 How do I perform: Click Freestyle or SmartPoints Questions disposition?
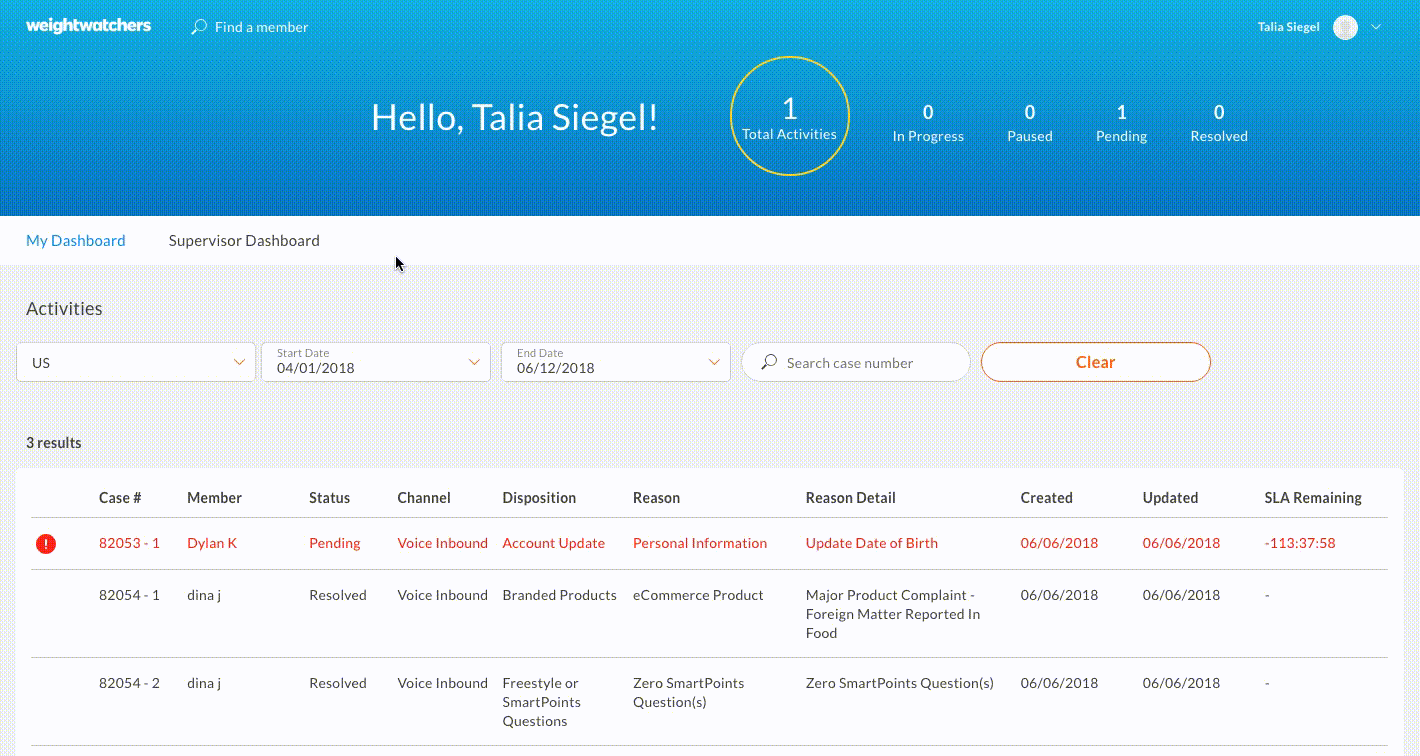(542, 702)
